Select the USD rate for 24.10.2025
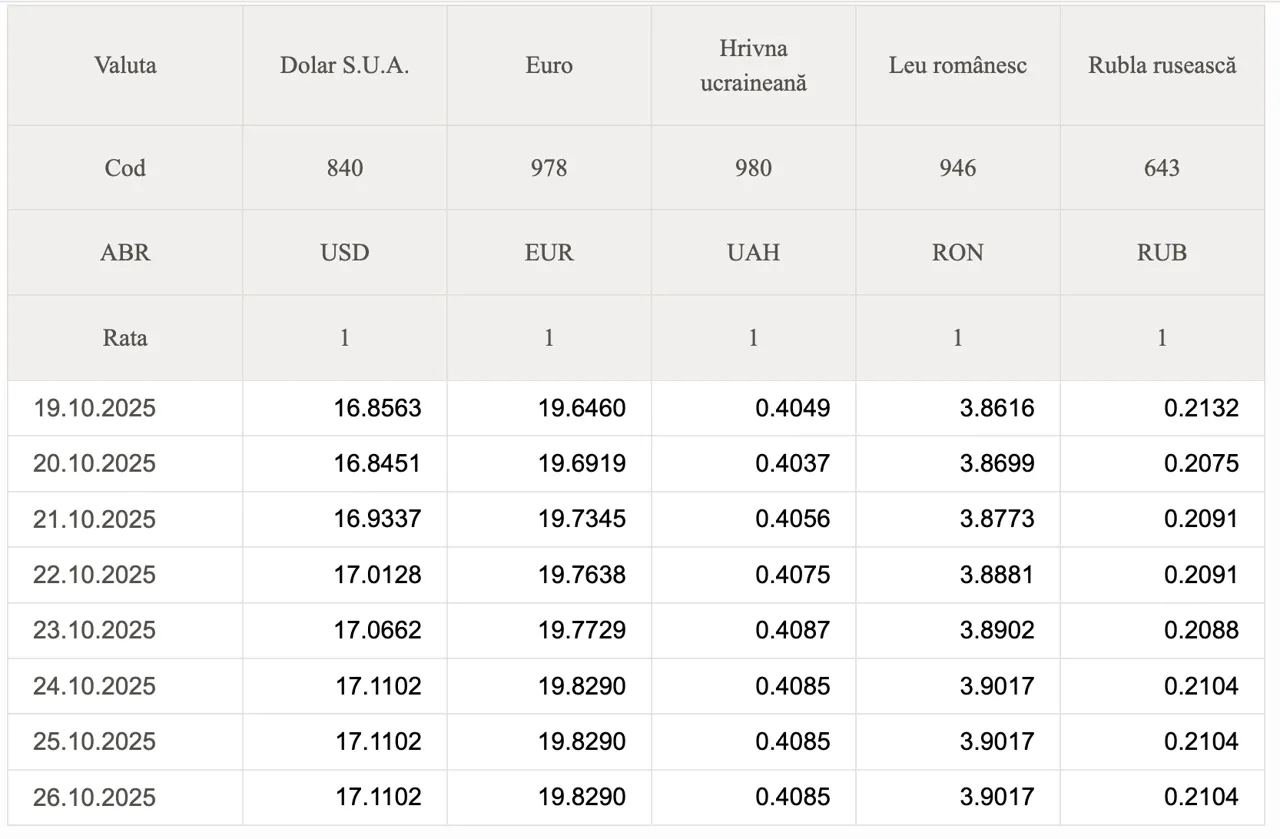Screen dimensions: 1280x839 377,686
